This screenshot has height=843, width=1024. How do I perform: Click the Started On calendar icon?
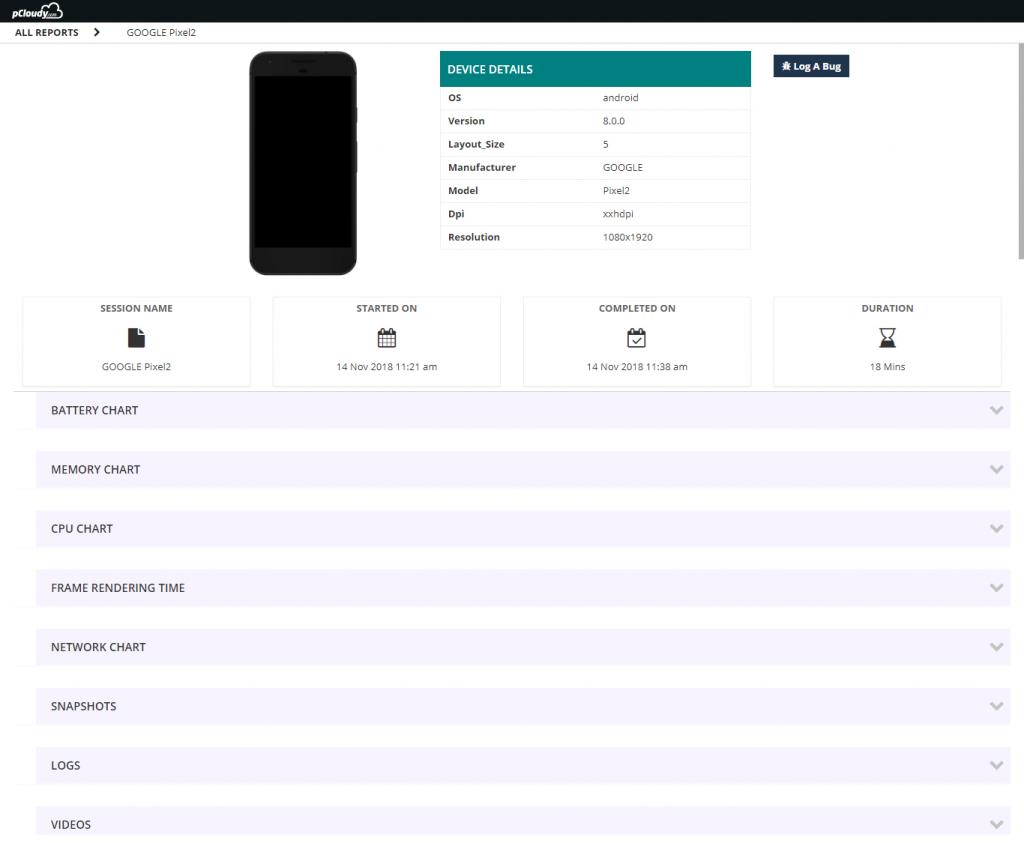386,338
